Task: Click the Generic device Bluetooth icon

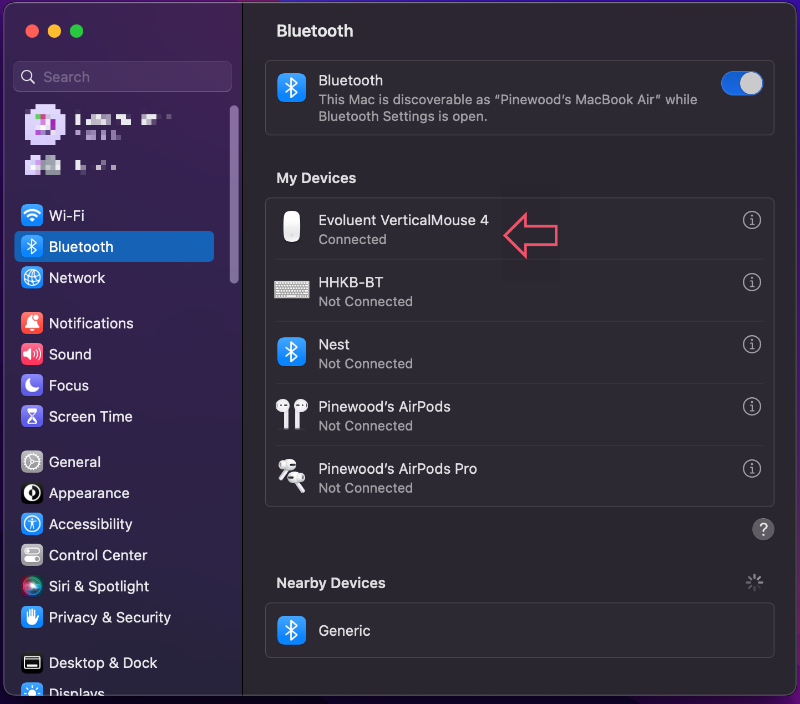Action: (291, 631)
